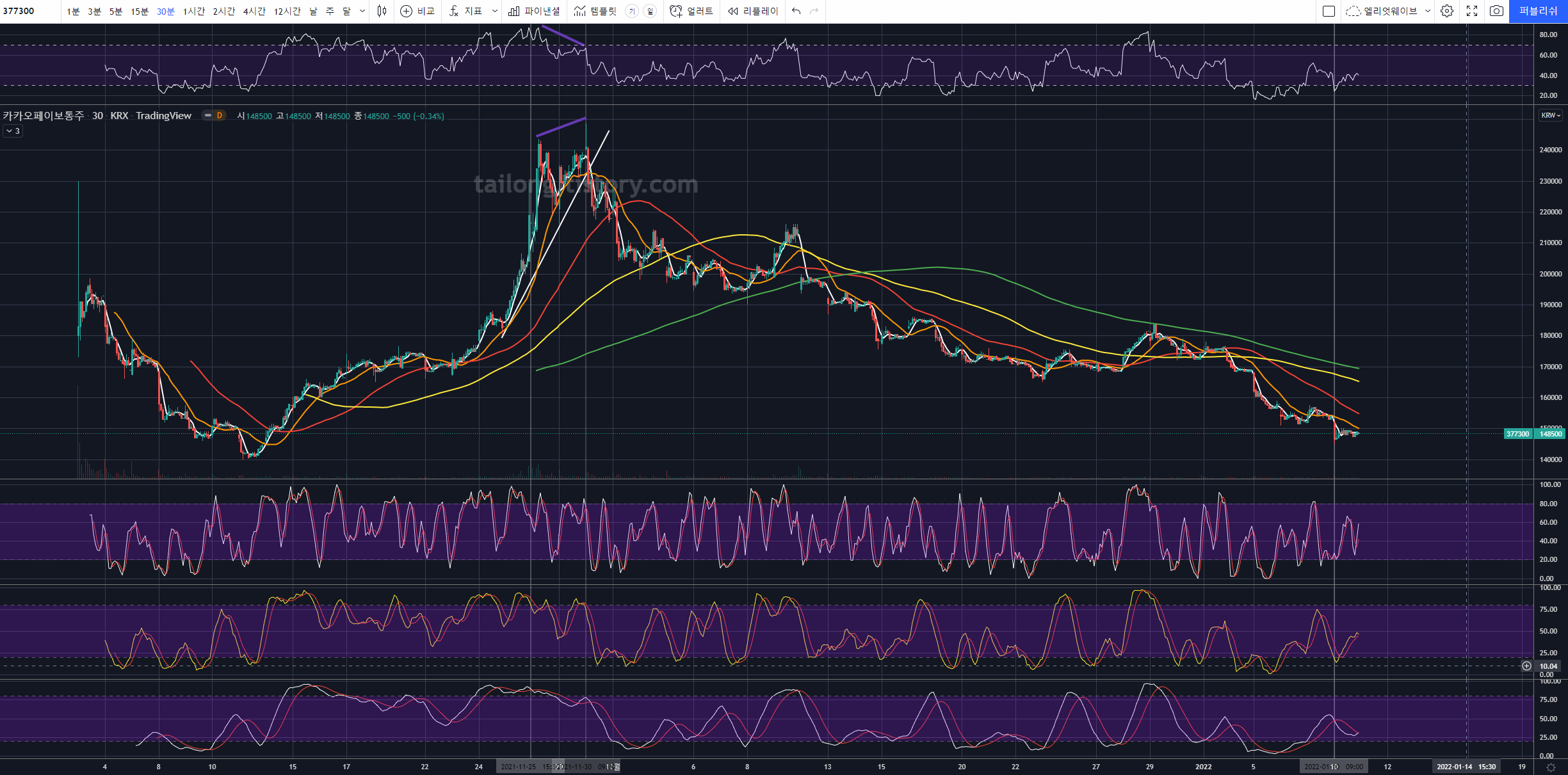
Task: Open the candlestick chart style picker
Action: [382, 11]
